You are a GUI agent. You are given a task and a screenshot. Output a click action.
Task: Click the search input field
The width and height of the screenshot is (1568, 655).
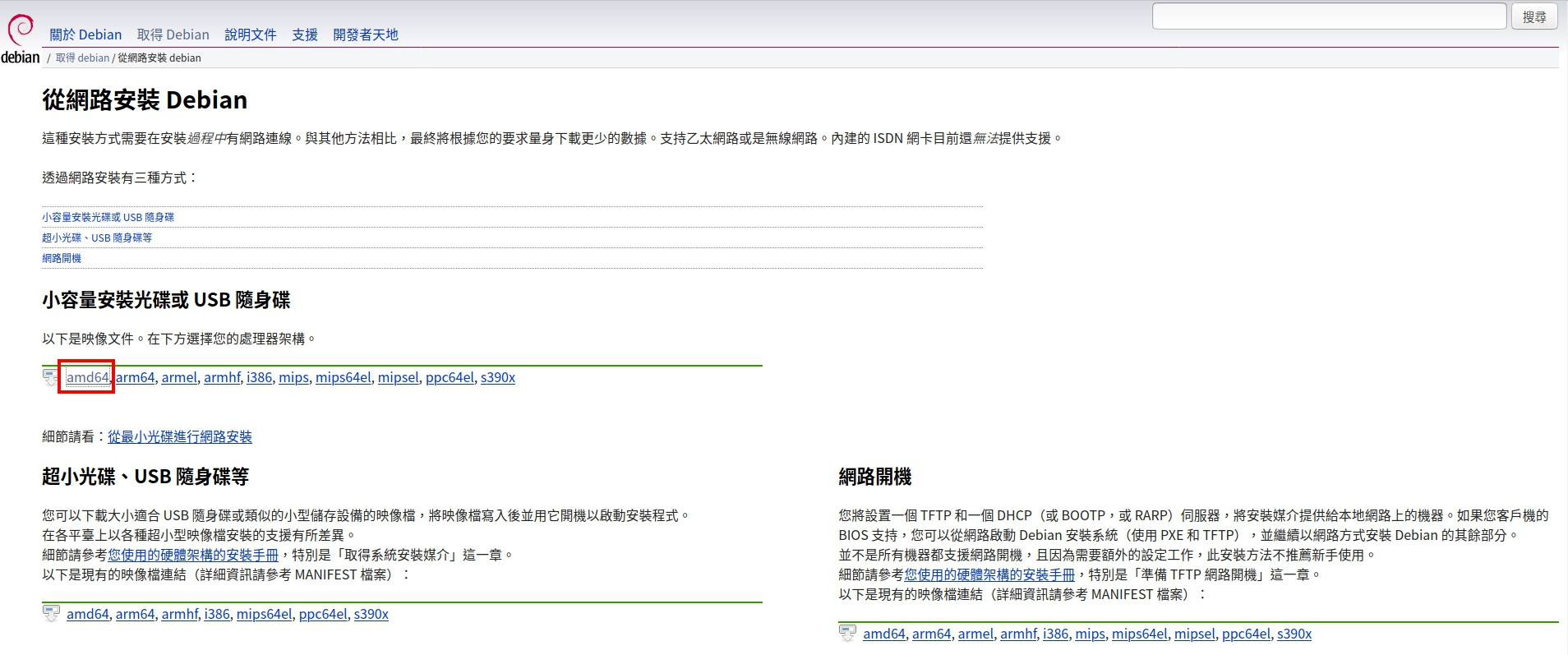point(1329,16)
